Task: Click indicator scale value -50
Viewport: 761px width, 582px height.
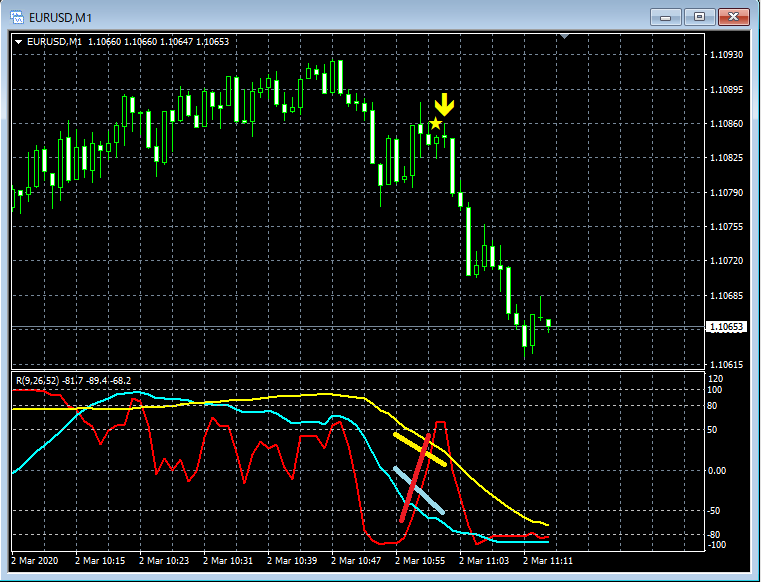Action: (x=715, y=511)
